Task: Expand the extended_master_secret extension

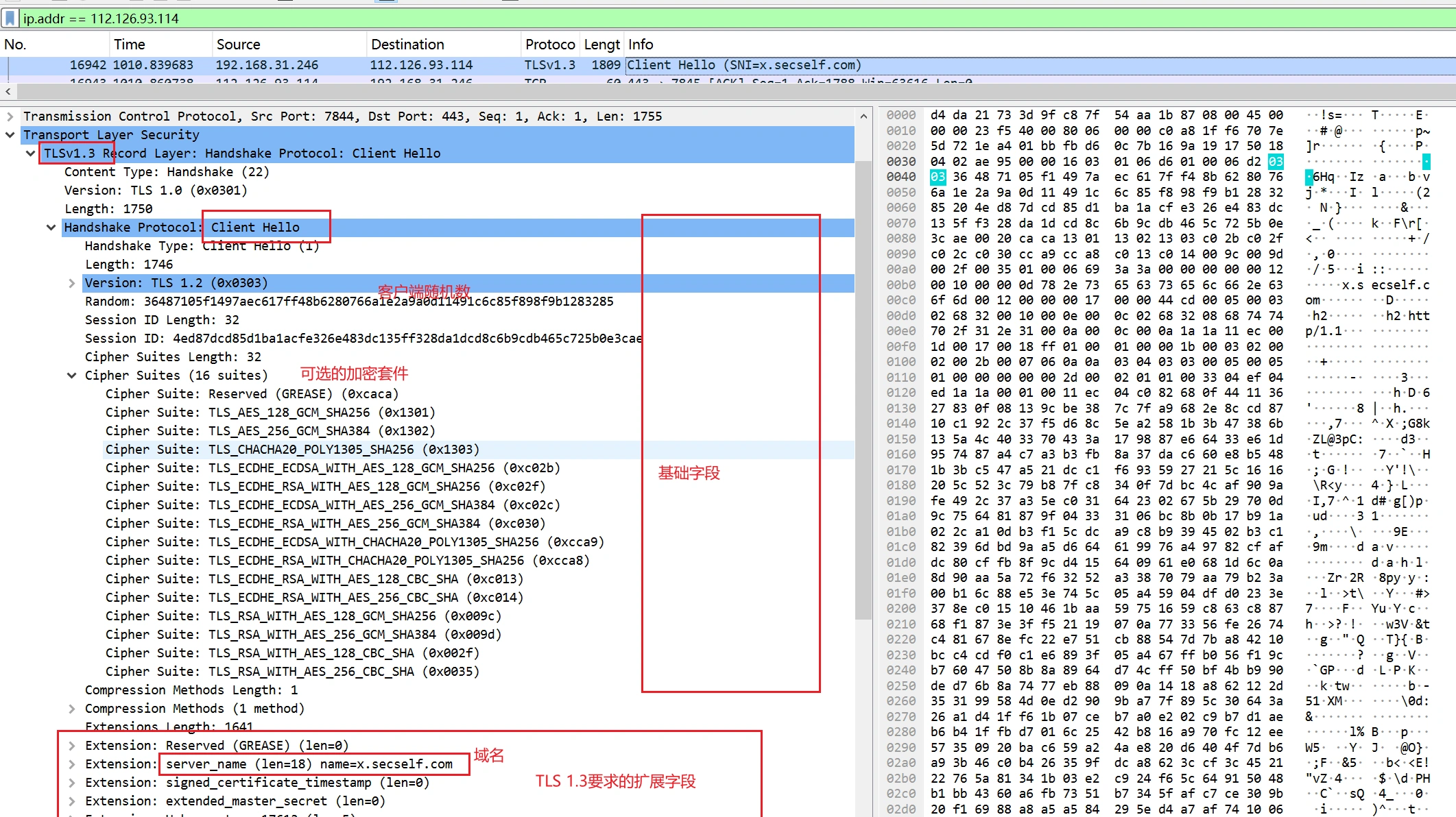Action: [72, 801]
